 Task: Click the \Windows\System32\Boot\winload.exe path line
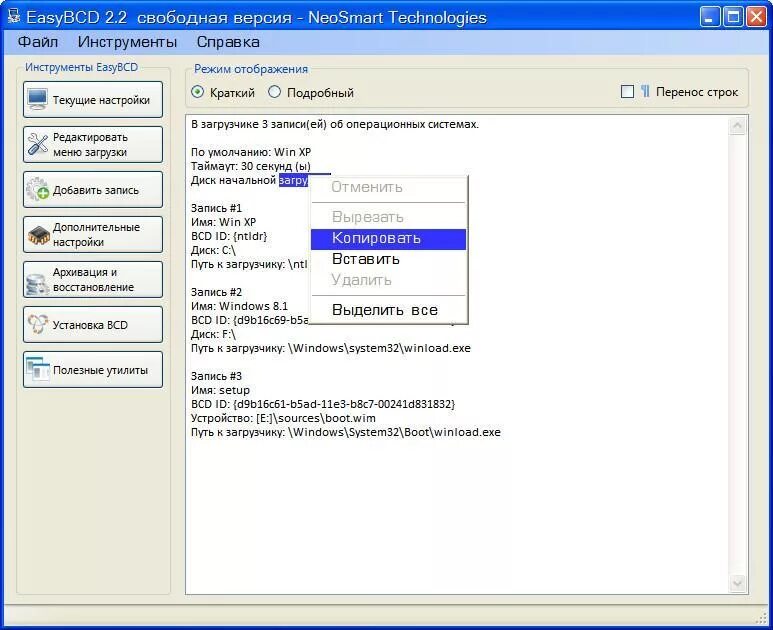pyautogui.click(x=346, y=432)
